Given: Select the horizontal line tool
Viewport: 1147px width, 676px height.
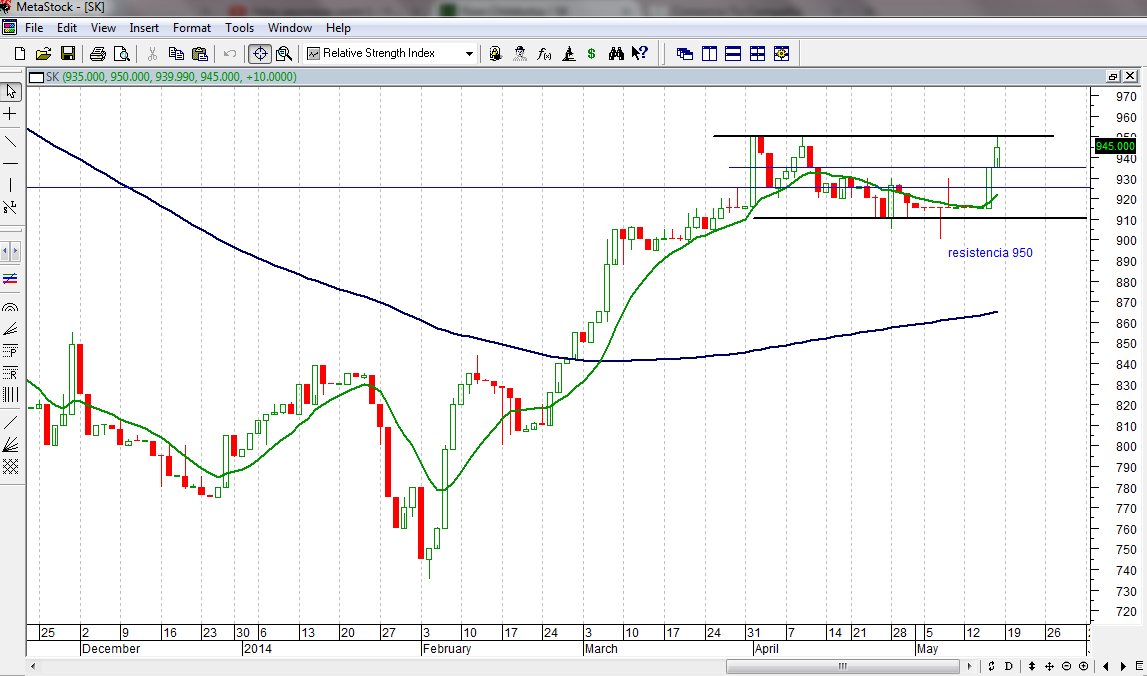Looking at the screenshot, I should point(10,163).
